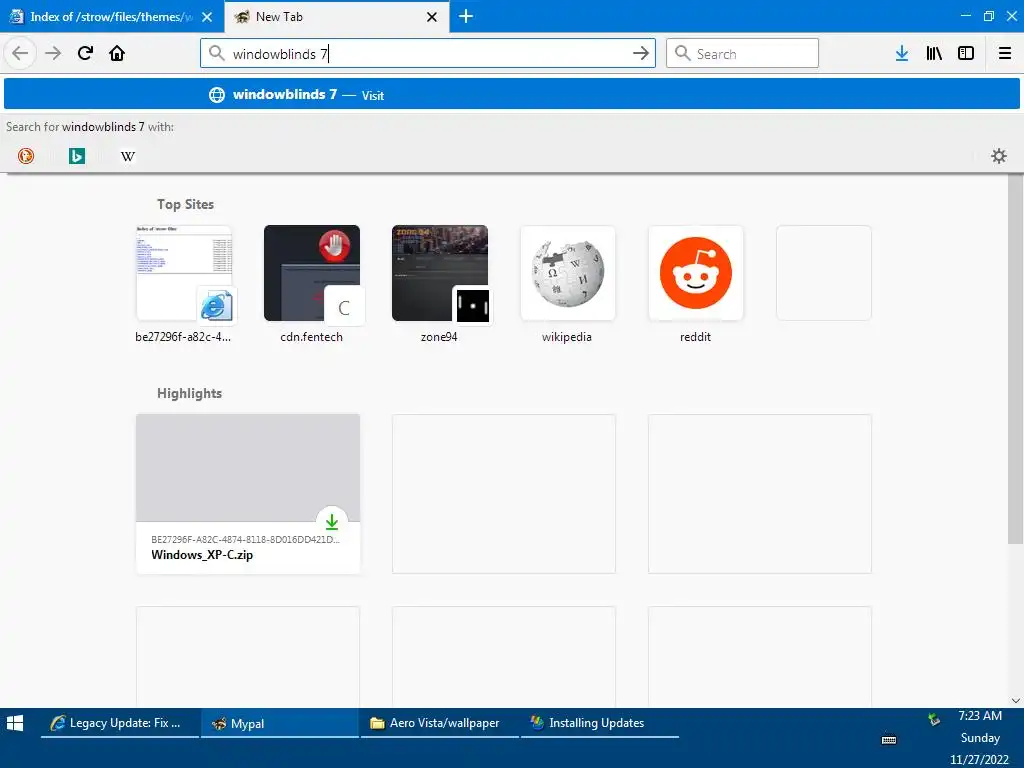
Task: Open the downloads panel
Action: (x=902, y=54)
